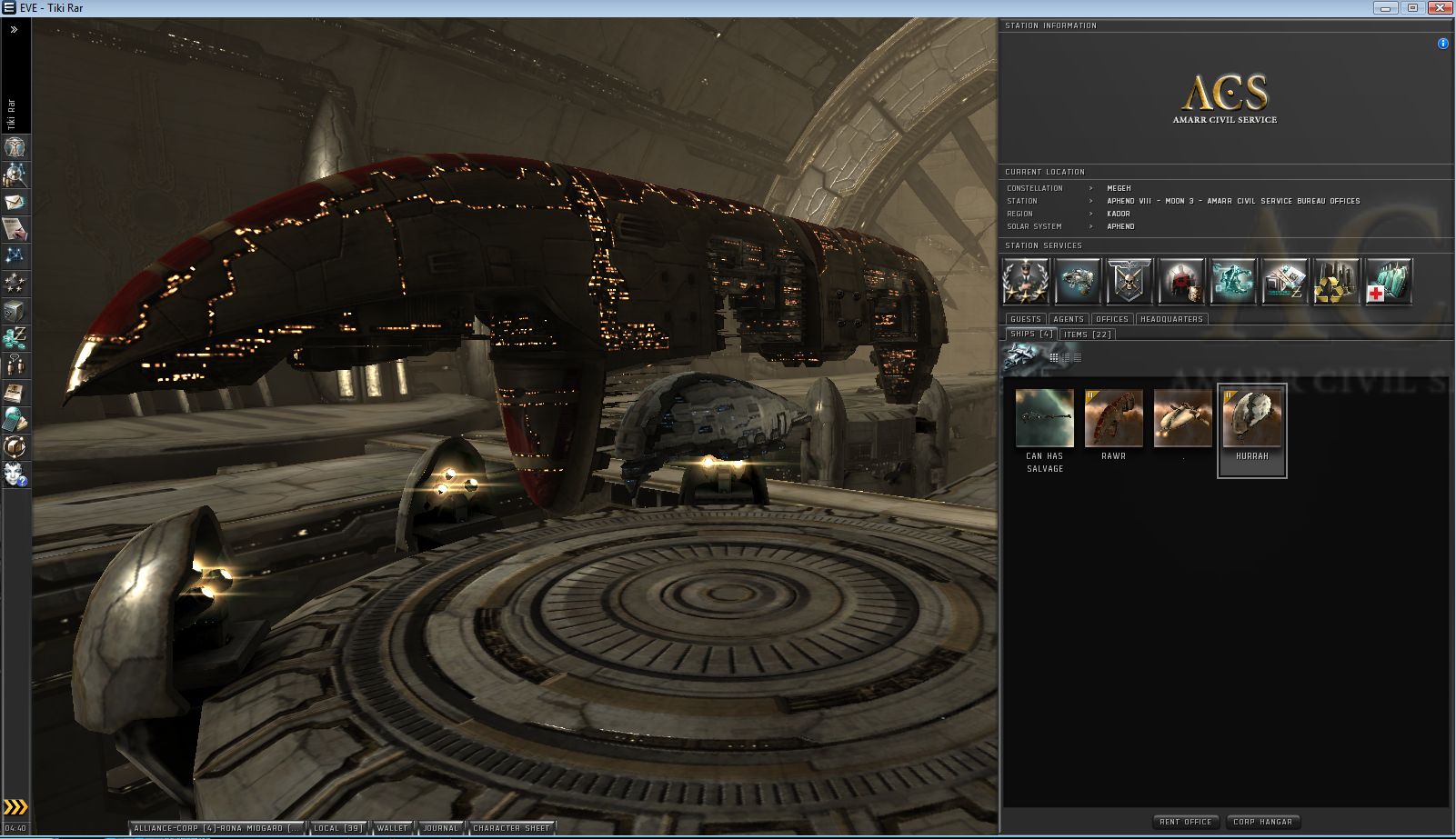
Task: Switch ship hangar to icon grid view
Action: click(x=1054, y=358)
